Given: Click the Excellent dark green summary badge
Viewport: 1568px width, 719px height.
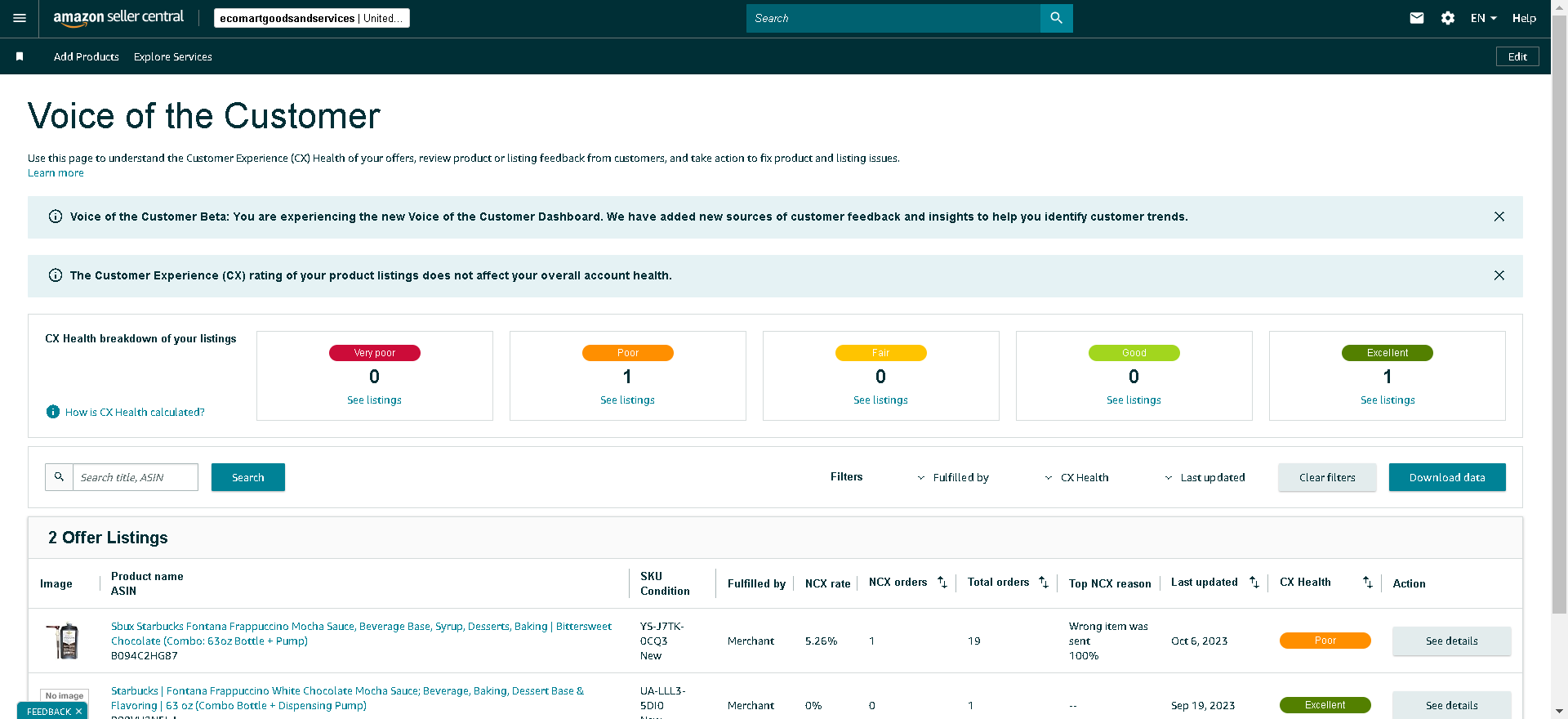Looking at the screenshot, I should pos(1388,353).
